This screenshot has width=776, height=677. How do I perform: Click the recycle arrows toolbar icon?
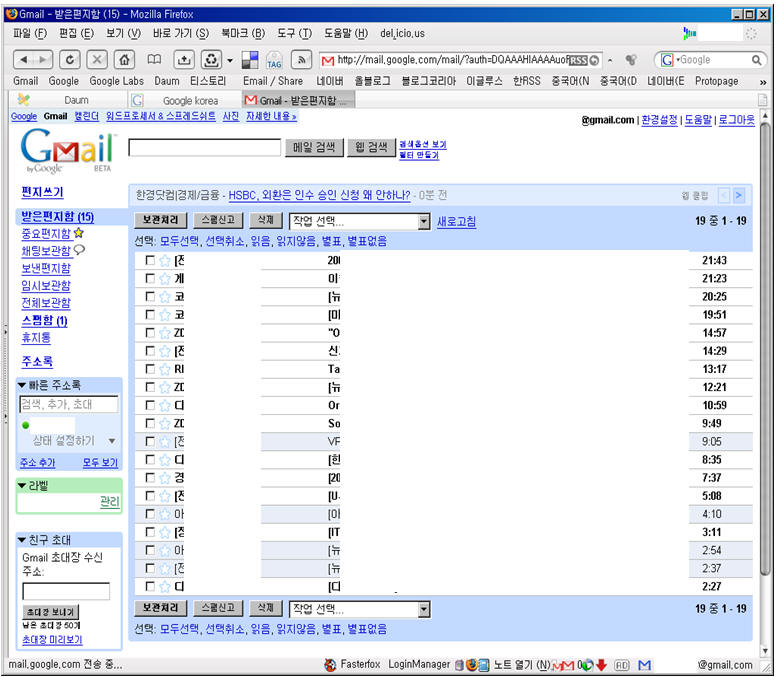pyautogui.click(x=211, y=60)
